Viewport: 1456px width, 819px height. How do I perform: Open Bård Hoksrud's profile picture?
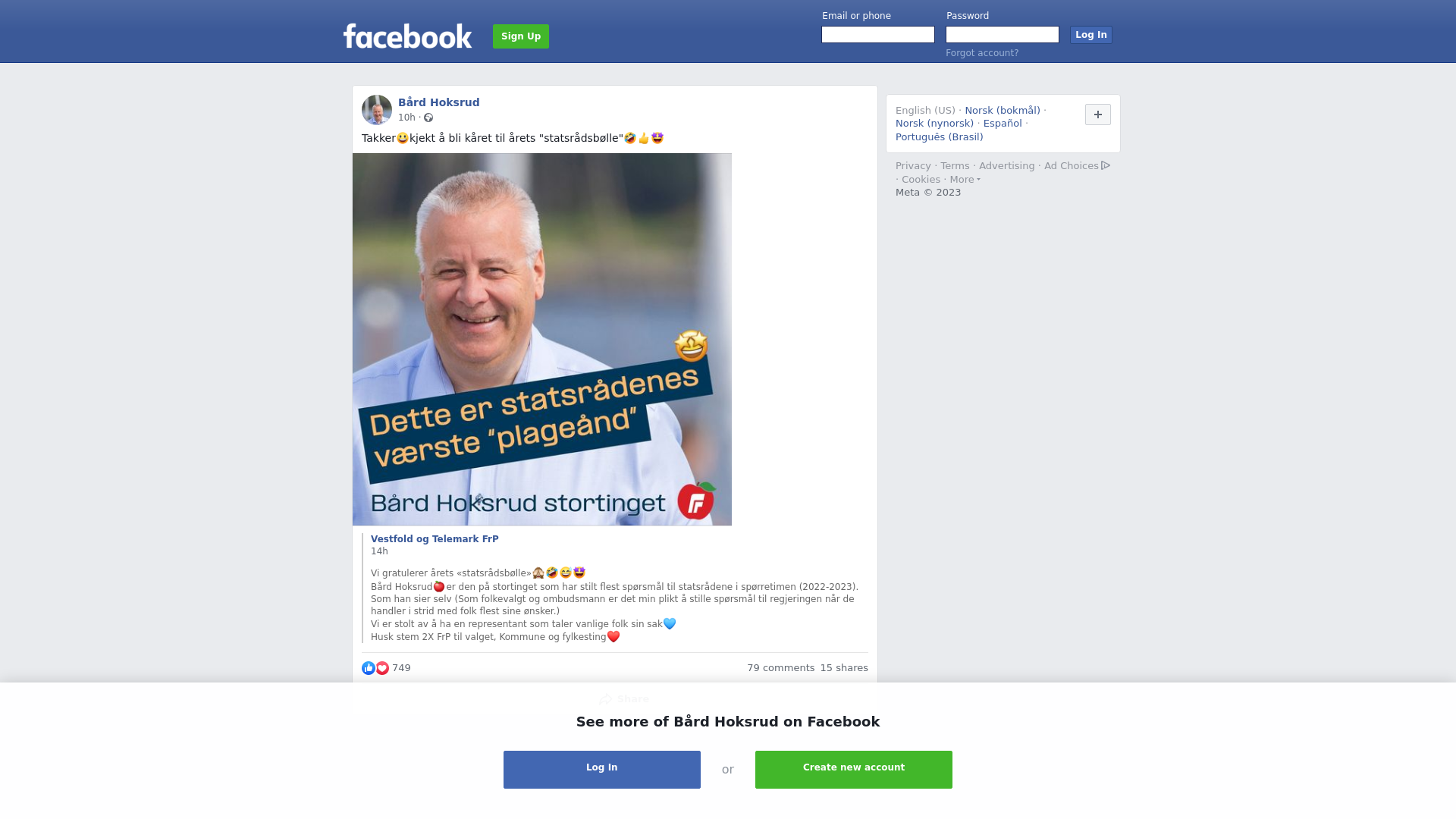pos(377,110)
